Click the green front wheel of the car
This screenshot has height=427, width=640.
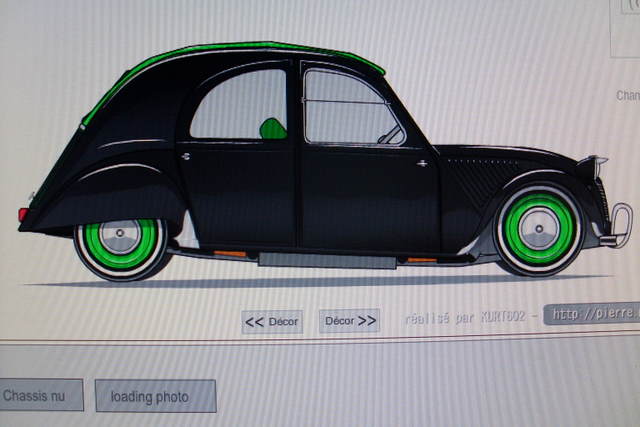click(539, 229)
